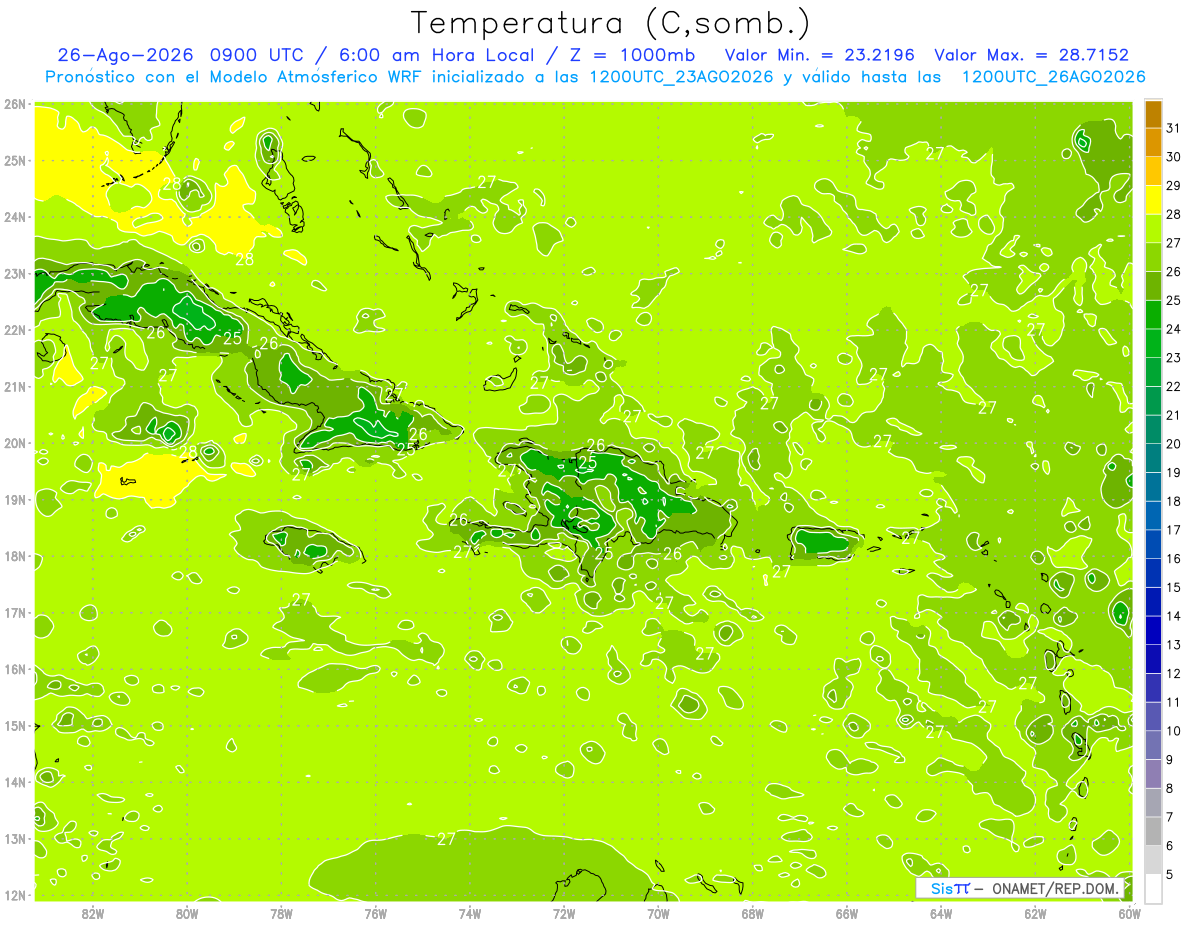The width and height of the screenshot is (1200, 927).
Task: Click the '22N' latitude axis label
Action: pyautogui.click(x=15, y=330)
